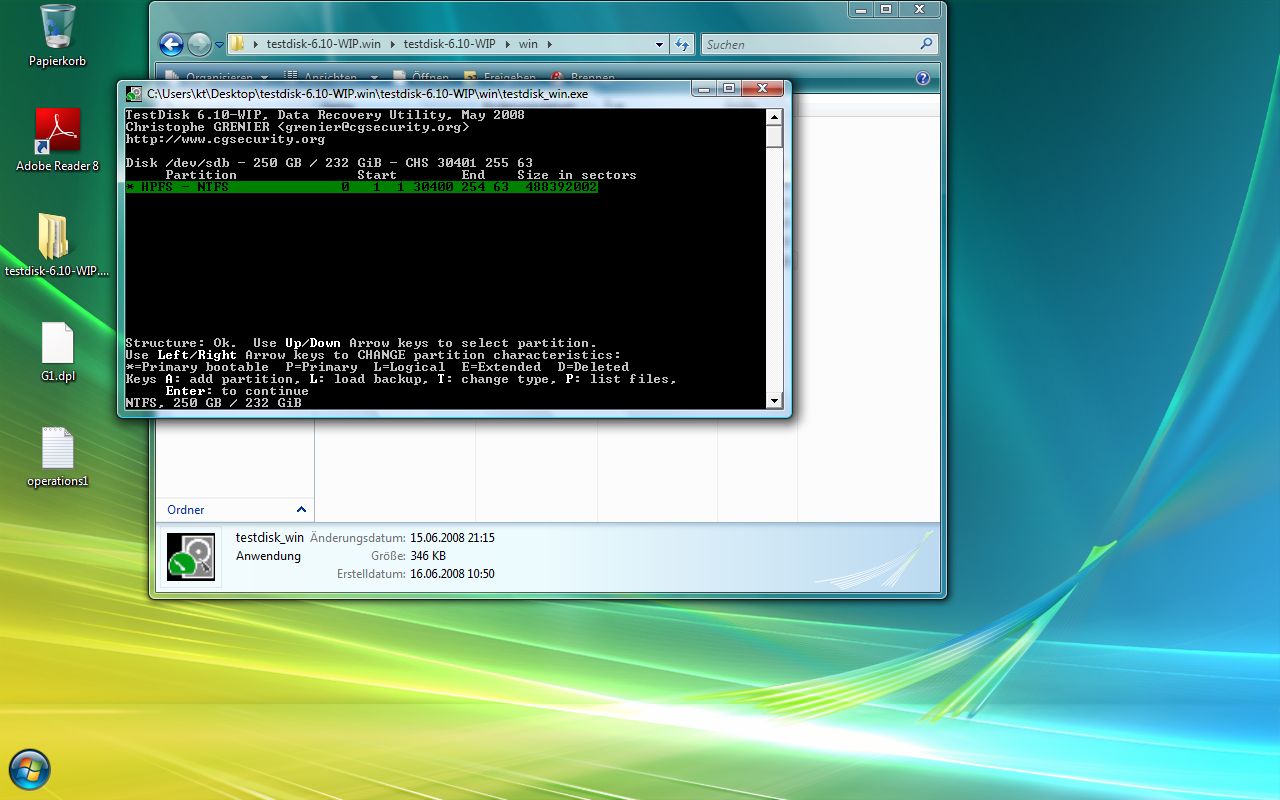Click the Freigeben toolbar button
Screen dimensions: 1280x800
point(499,78)
